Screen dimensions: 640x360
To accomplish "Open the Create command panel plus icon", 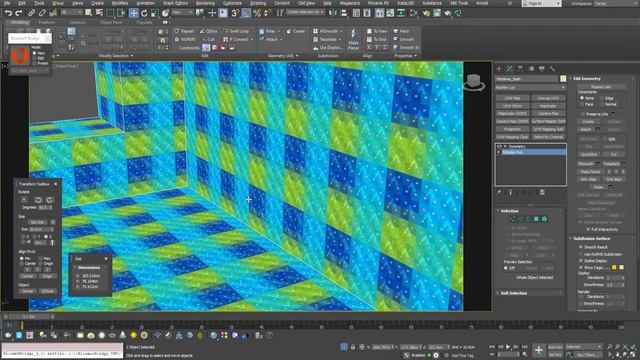I will pos(499,69).
